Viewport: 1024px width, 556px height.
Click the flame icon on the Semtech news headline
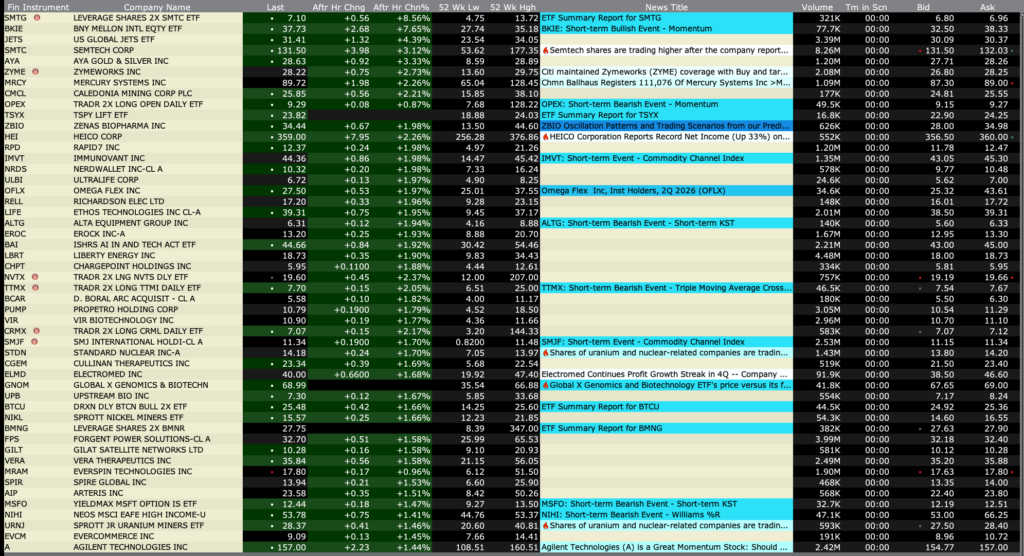(x=545, y=50)
